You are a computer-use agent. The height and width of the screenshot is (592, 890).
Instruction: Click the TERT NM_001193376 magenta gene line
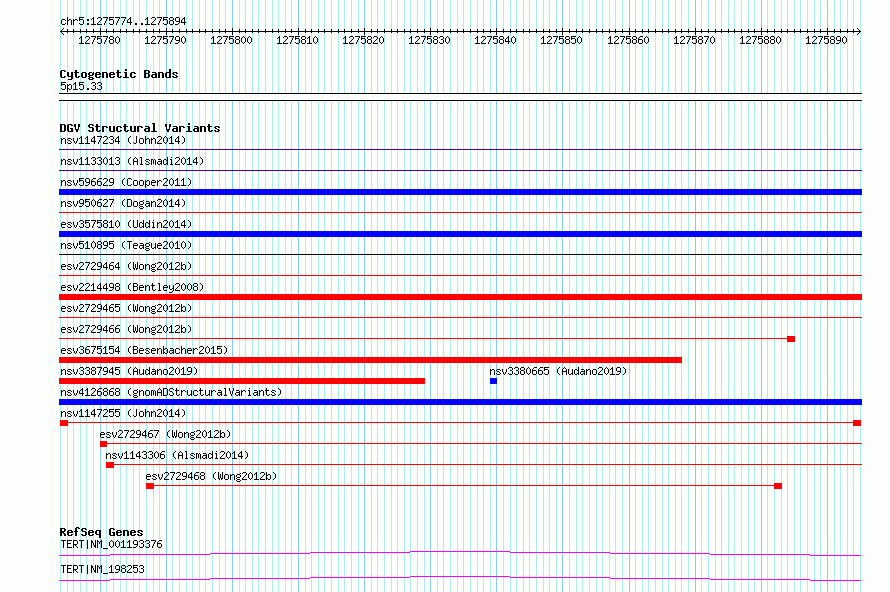coord(460,553)
